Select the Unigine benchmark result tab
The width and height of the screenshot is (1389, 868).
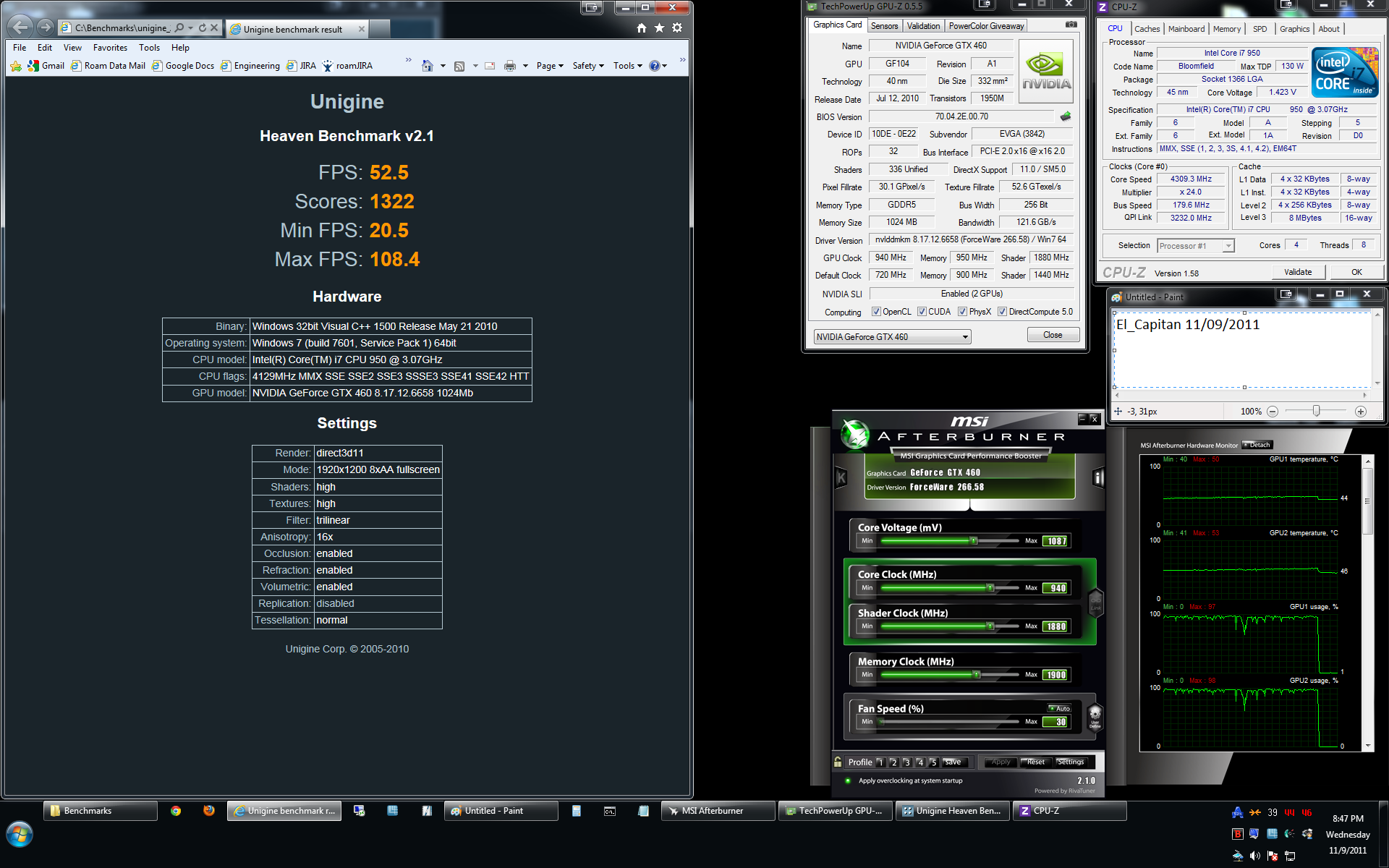pyautogui.click(x=297, y=29)
